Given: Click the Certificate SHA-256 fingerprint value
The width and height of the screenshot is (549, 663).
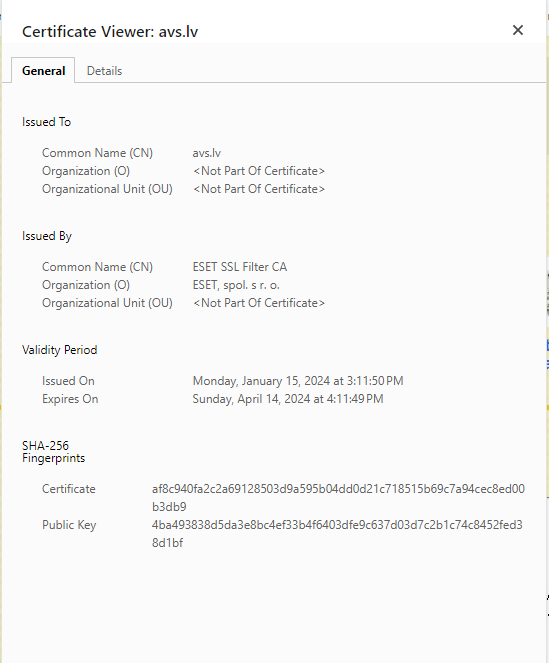Looking at the screenshot, I should [x=338, y=498].
